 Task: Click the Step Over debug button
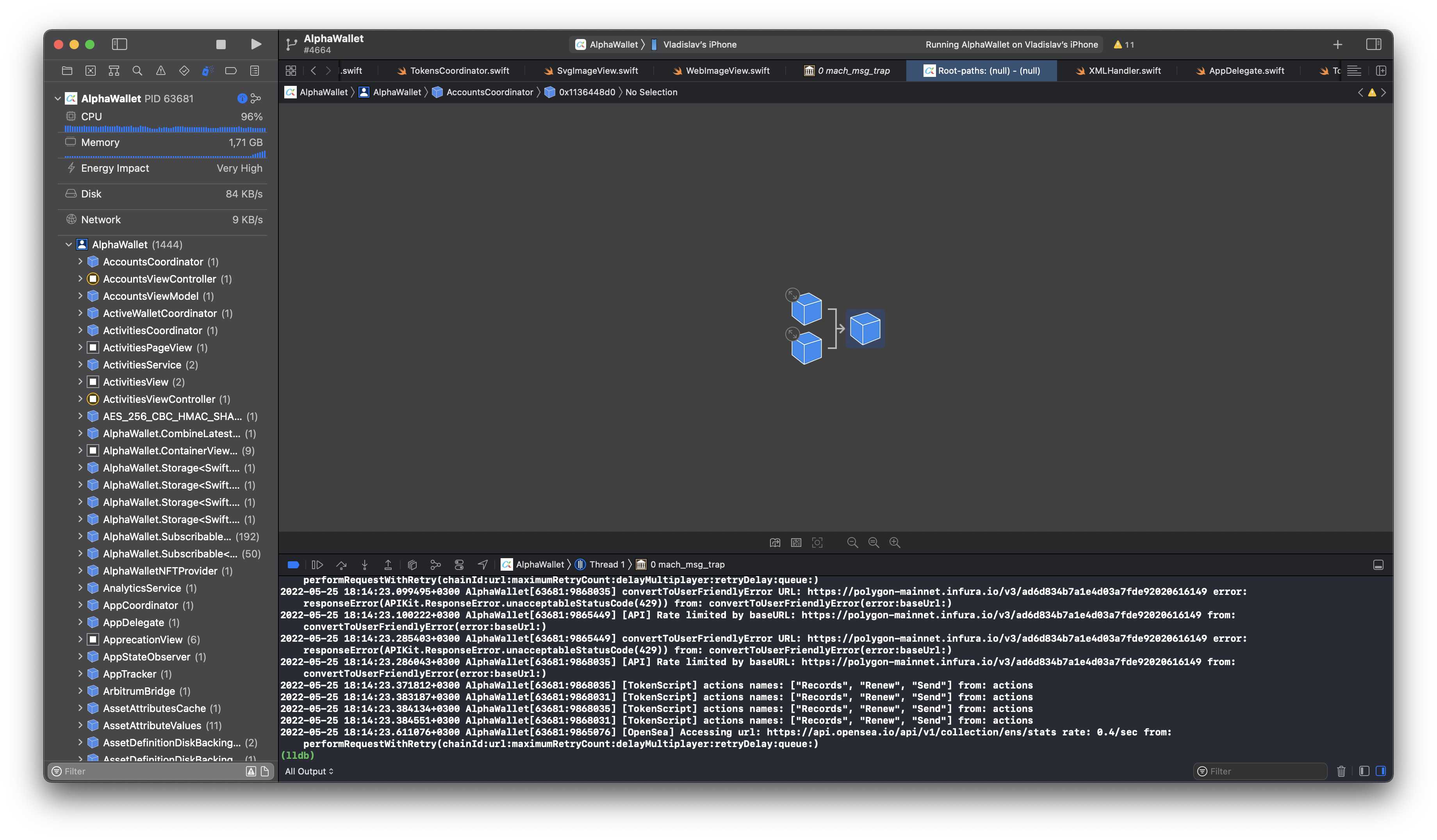341,565
